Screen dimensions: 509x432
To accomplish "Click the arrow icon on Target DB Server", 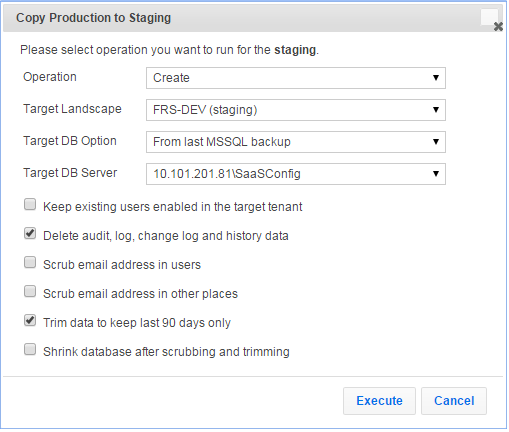I will point(435,174).
